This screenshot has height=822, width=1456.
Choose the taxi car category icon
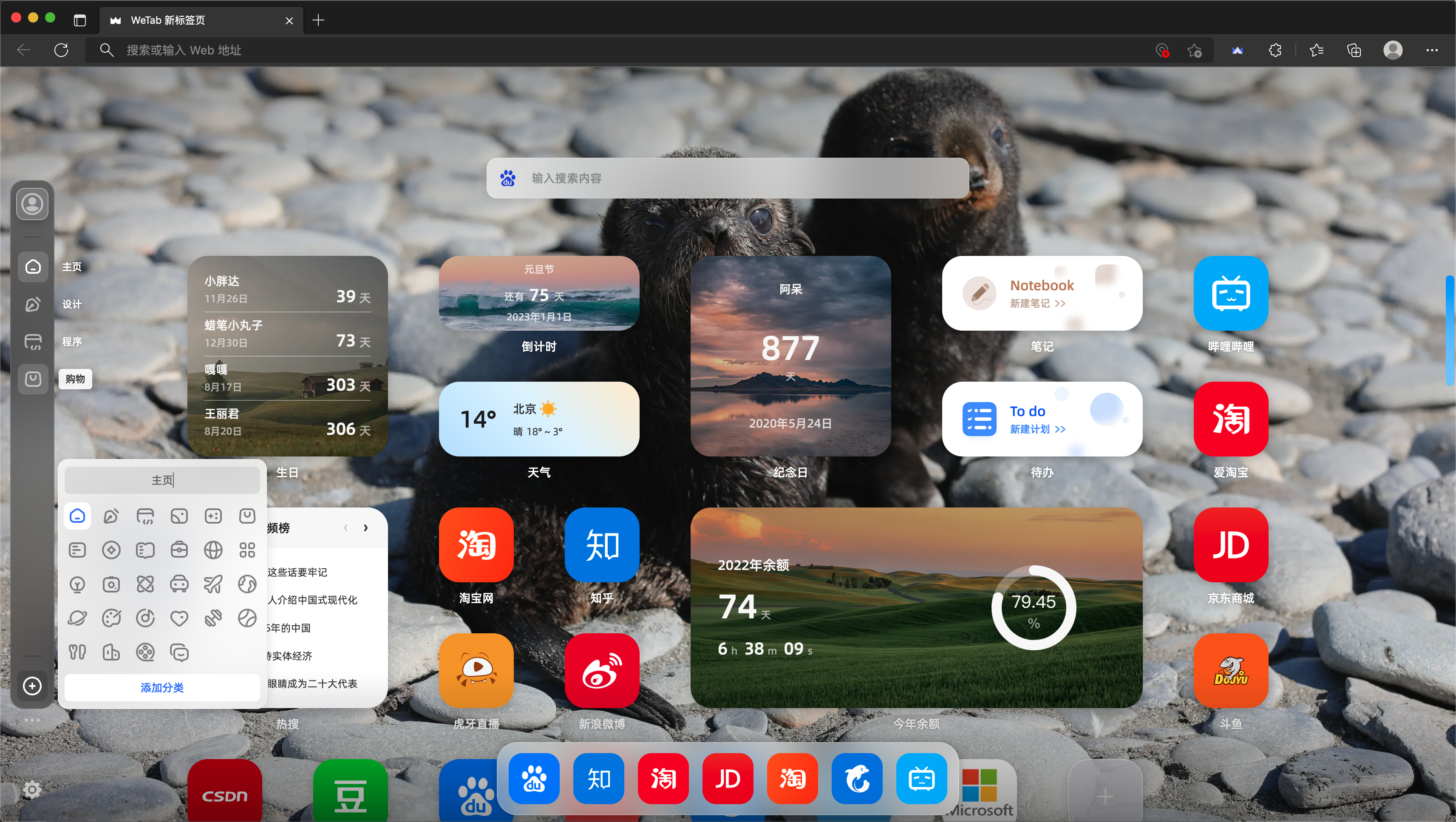[x=178, y=584]
